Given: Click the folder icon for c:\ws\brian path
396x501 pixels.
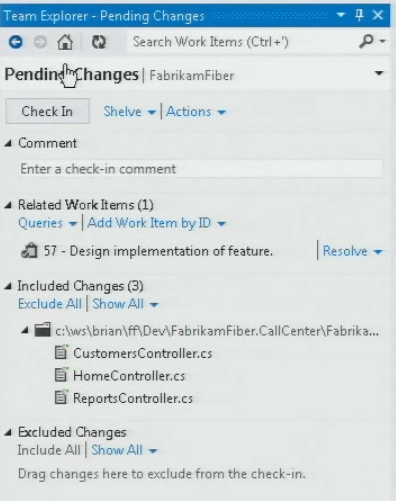Looking at the screenshot, I should pyautogui.click(x=43, y=330).
